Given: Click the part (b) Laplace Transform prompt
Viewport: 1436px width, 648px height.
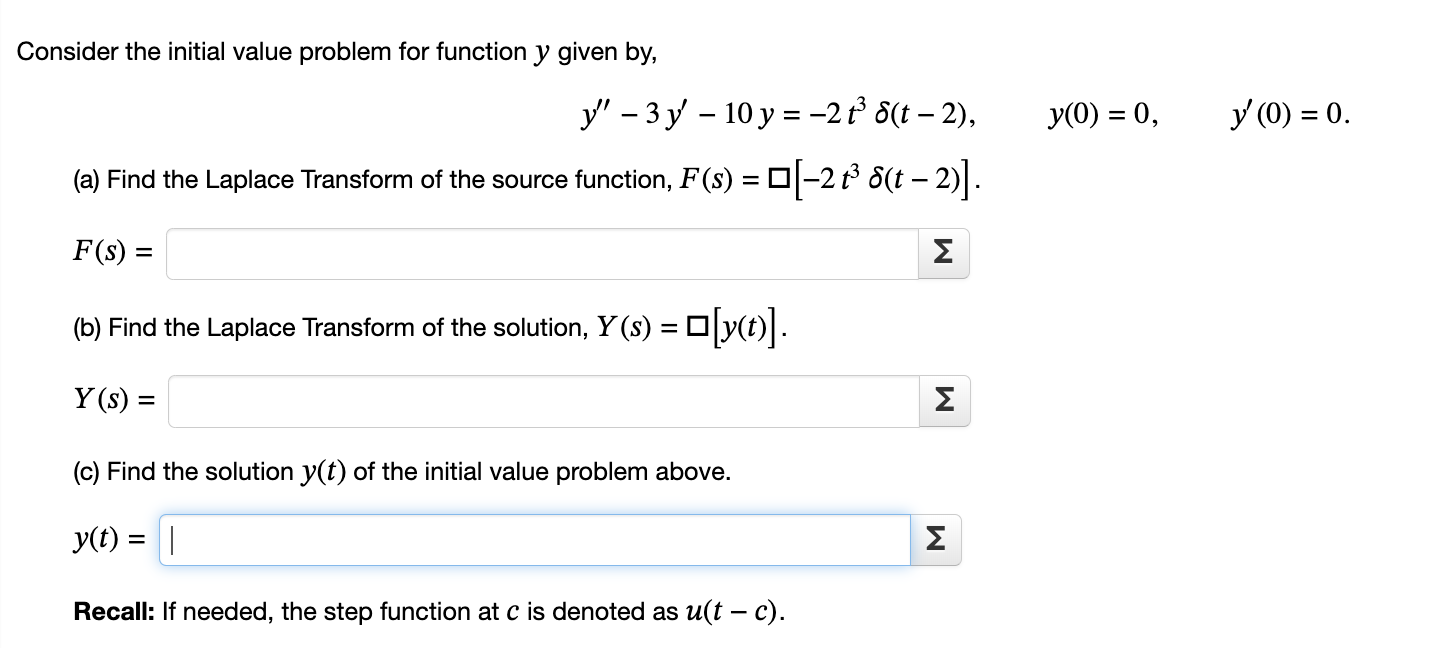Looking at the screenshot, I should click(420, 327).
